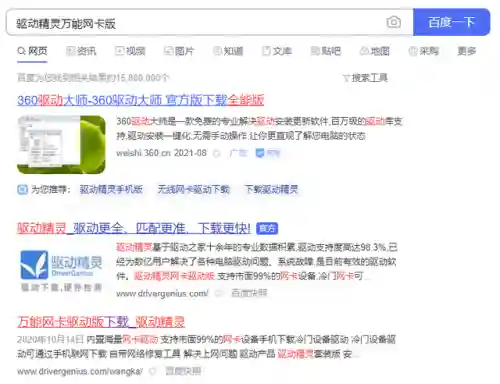Click the 驱动精灵 DriverGenius logo thumbnail
Image resolution: width=500 pixels, height=384 pixels.
point(61,271)
